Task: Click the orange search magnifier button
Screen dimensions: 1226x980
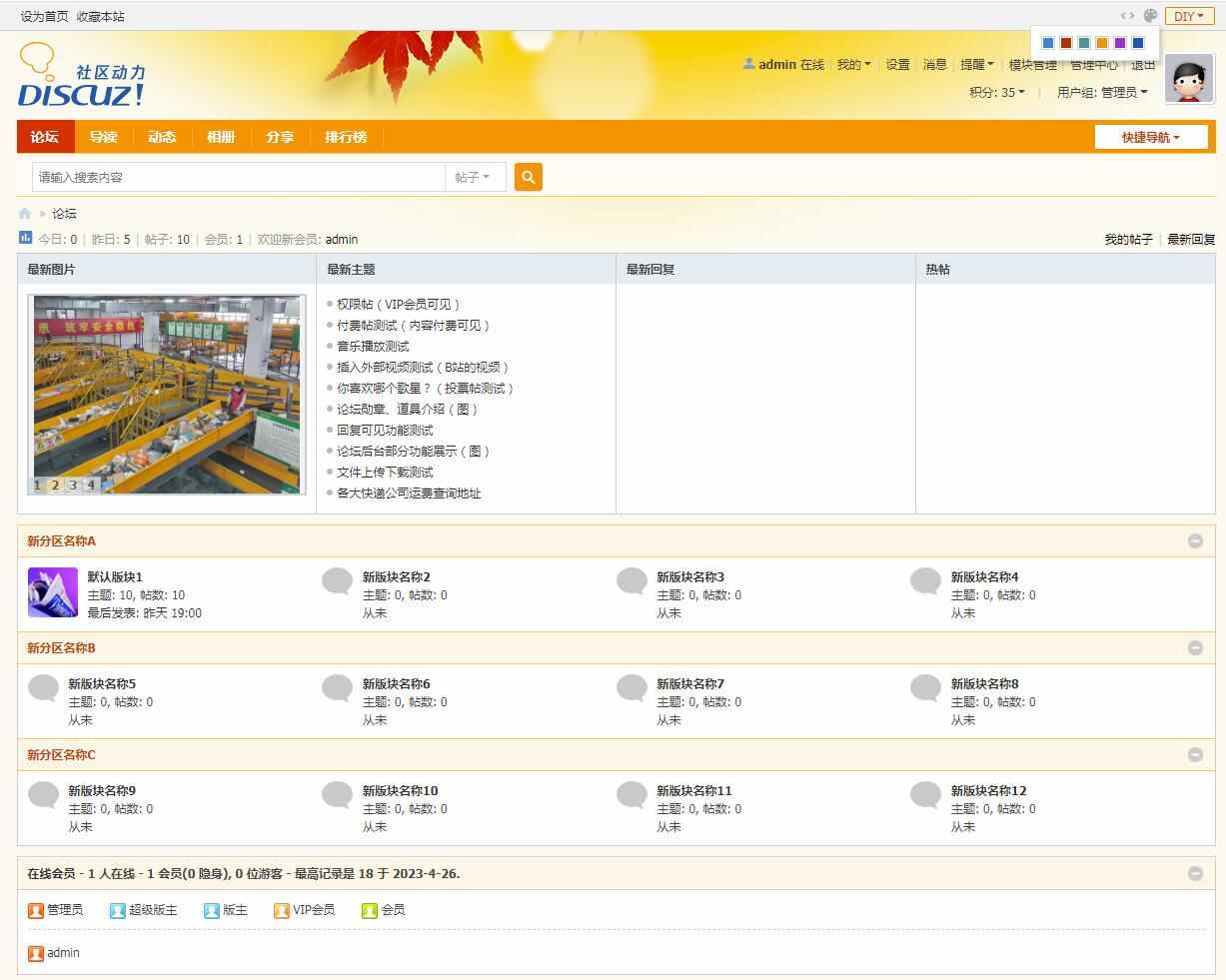Action: (x=529, y=177)
